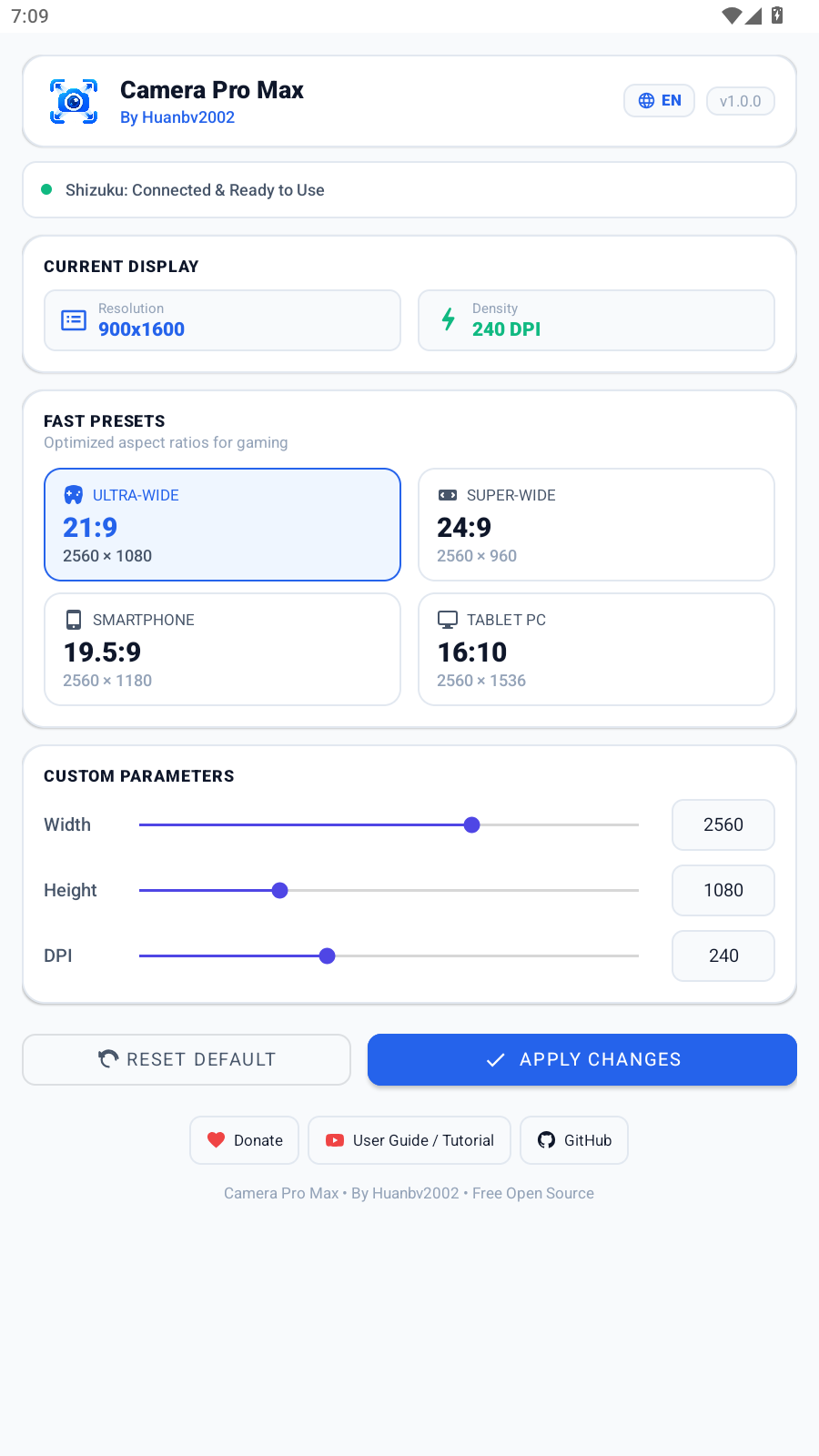Click the Width value field showing 2560
The image size is (819, 1456).
(x=723, y=825)
